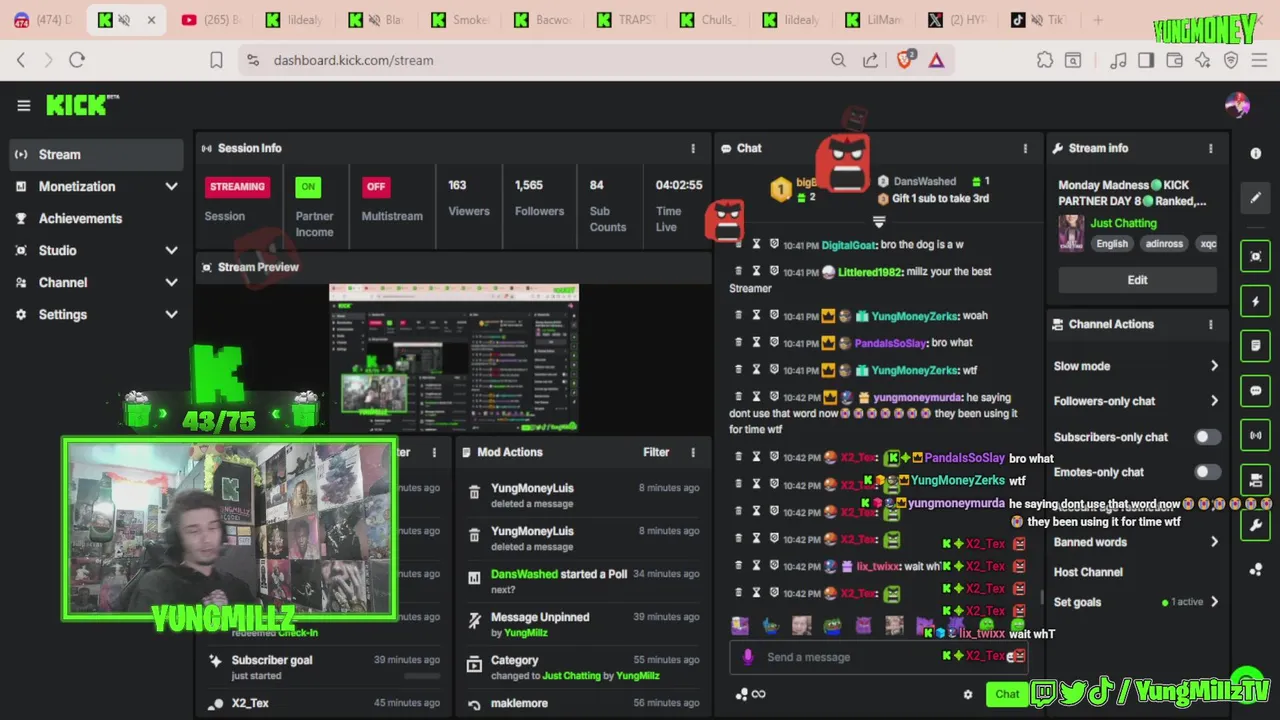
Task: Click the three-dots cluster icon in right toolbar
Action: coord(1256,570)
